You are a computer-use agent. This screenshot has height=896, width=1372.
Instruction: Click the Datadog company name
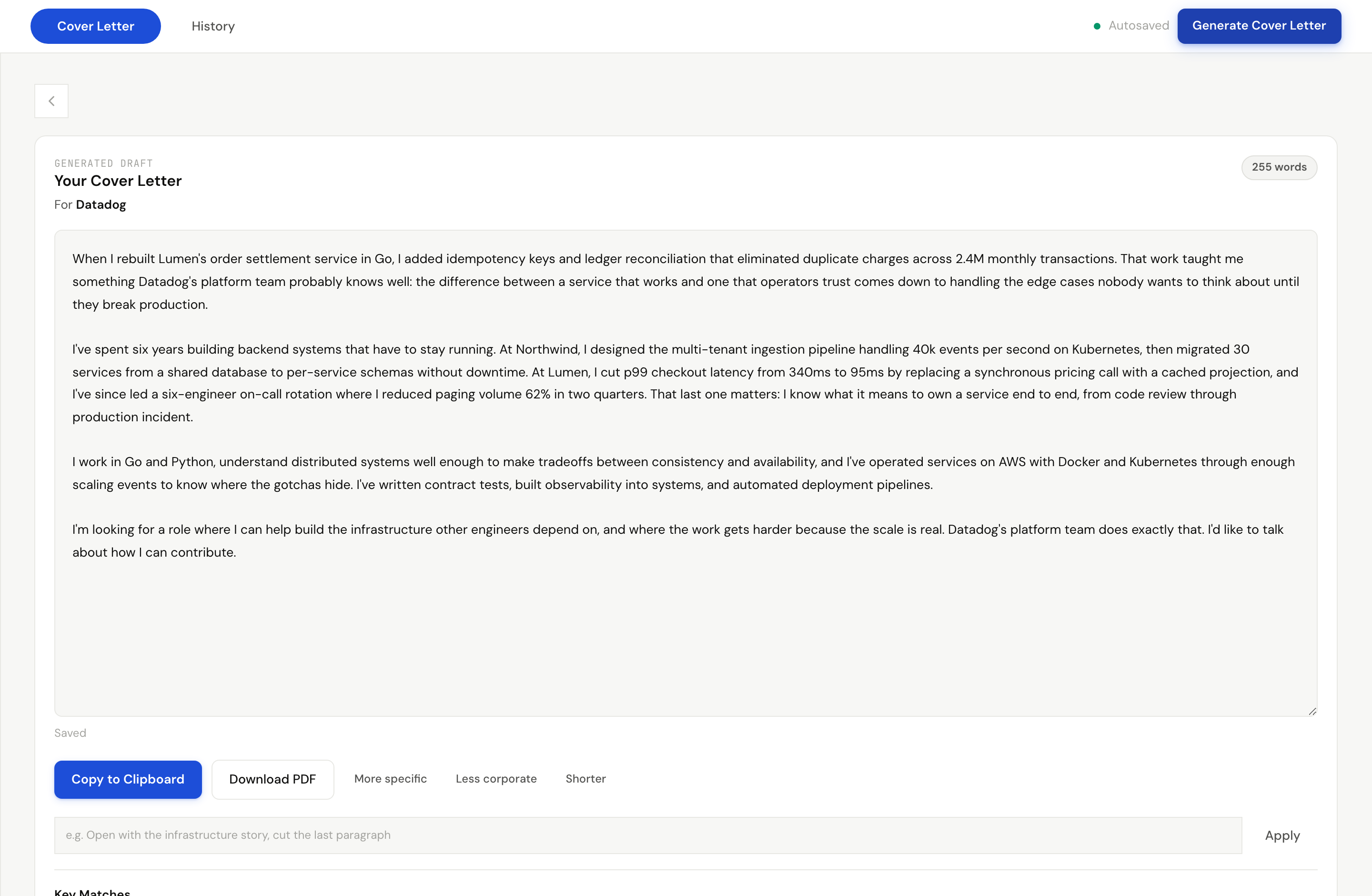pos(101,204)
